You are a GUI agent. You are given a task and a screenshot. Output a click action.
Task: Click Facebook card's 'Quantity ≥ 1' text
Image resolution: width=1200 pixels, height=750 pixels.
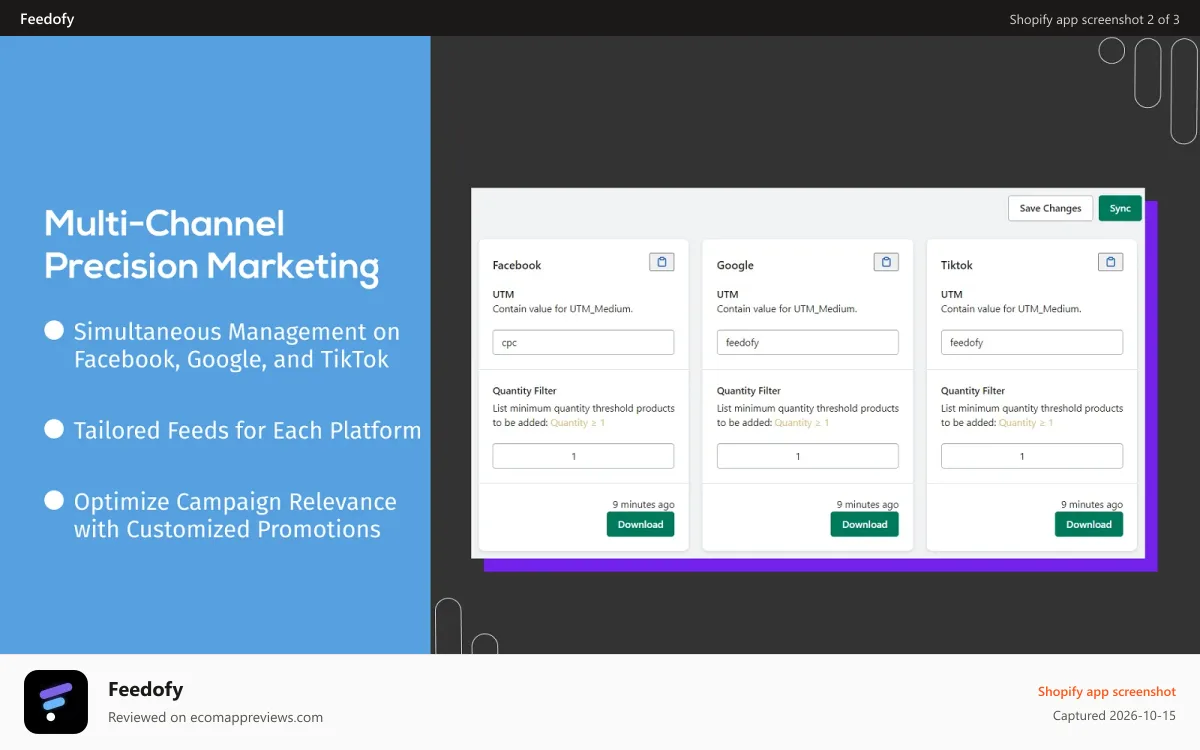tap(577, 423)
